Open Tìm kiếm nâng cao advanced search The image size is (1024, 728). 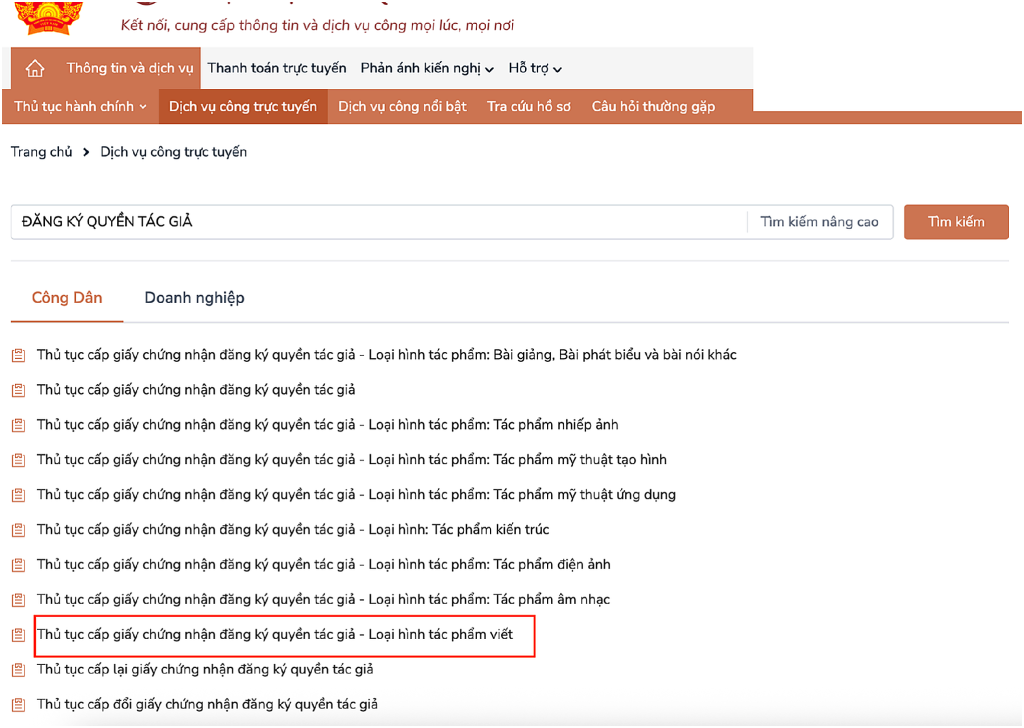click(x=820, y=222)
